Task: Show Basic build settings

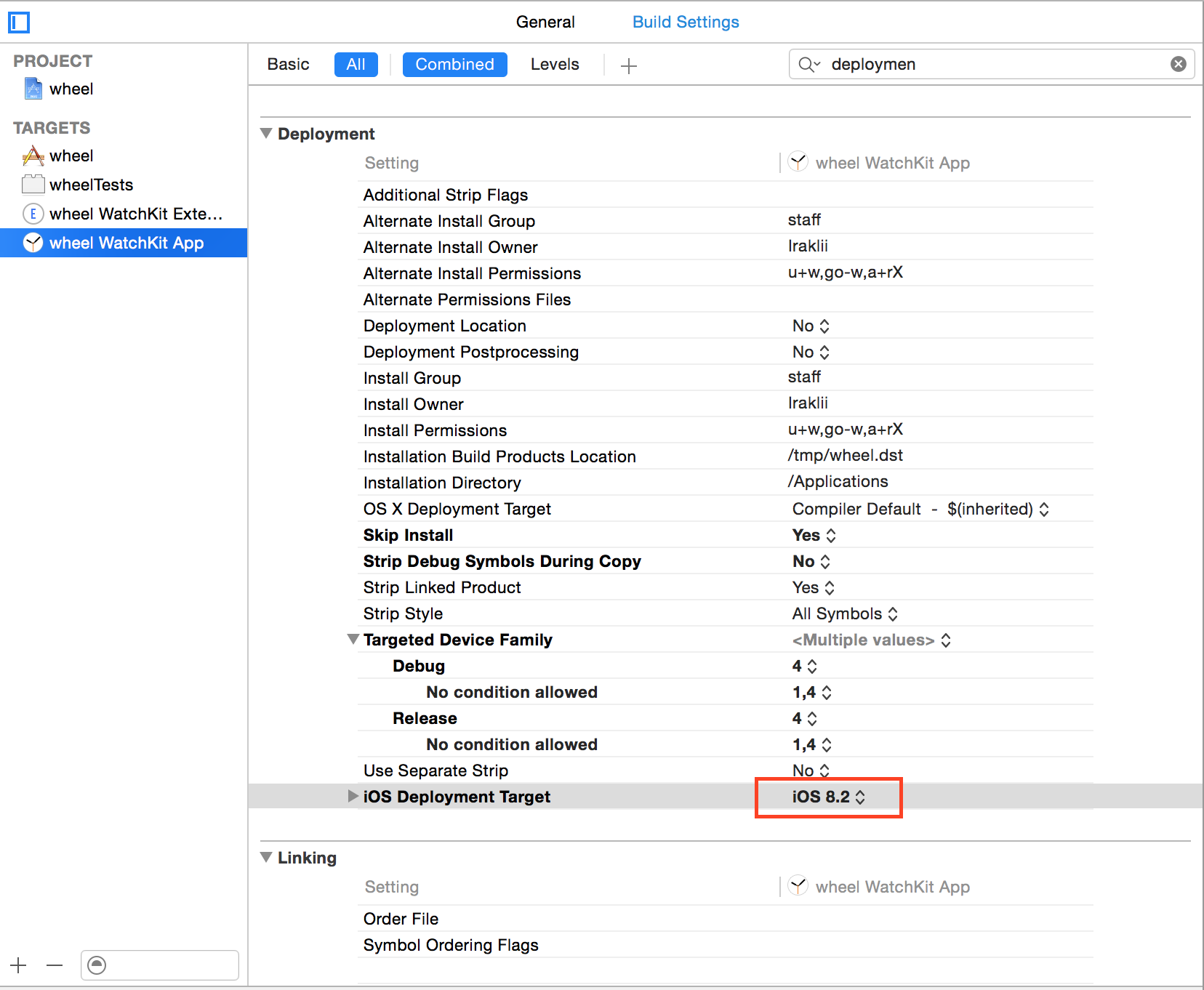Action: click(288, 64)
